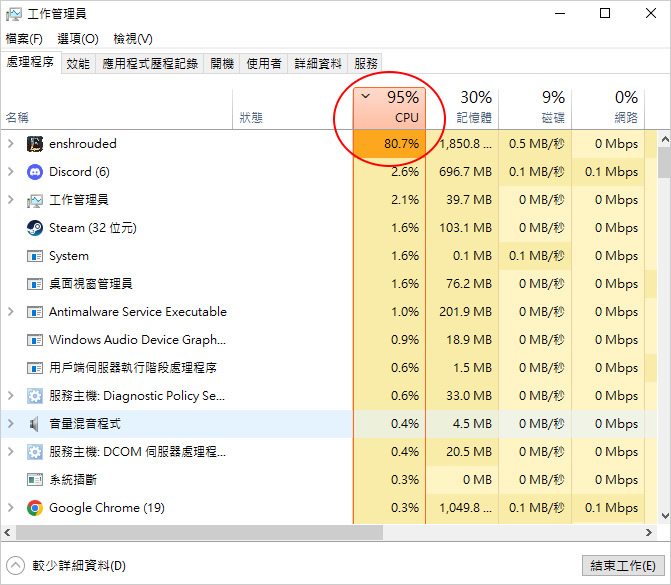Viewport: 671px width, 585px height.
Task: Select Windows Audio Device Graph name text
Action: coord(137,340)
